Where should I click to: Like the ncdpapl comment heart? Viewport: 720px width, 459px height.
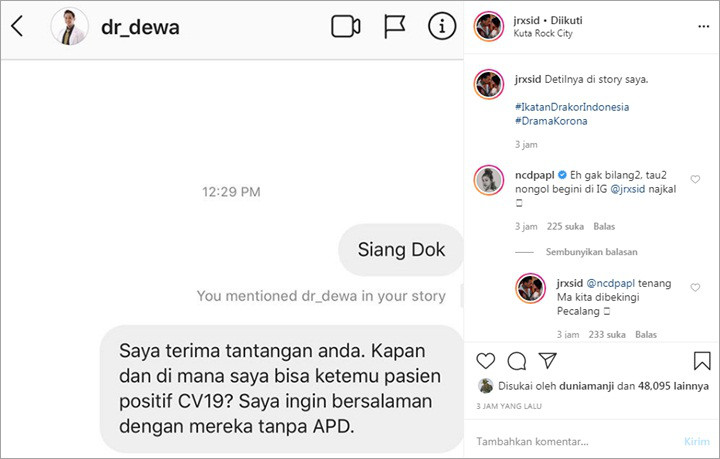[x=695, y=179]
